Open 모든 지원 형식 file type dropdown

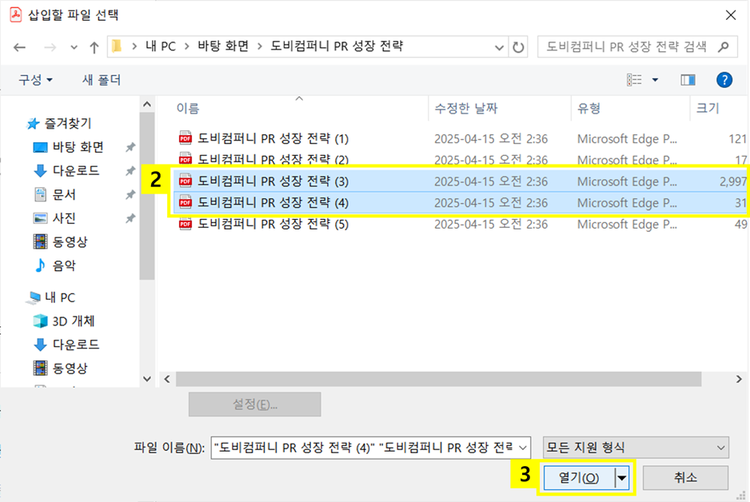(x=636, y=447)
